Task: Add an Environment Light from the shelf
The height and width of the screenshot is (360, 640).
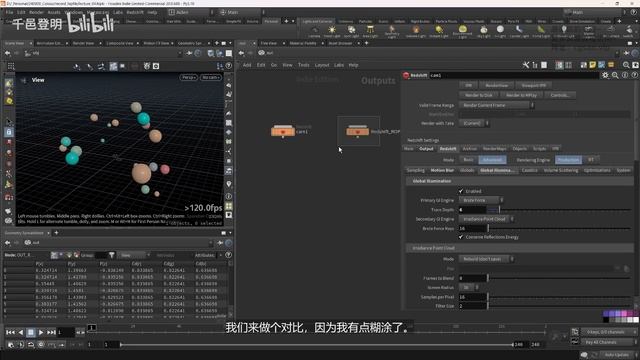Action: point(462,32)
